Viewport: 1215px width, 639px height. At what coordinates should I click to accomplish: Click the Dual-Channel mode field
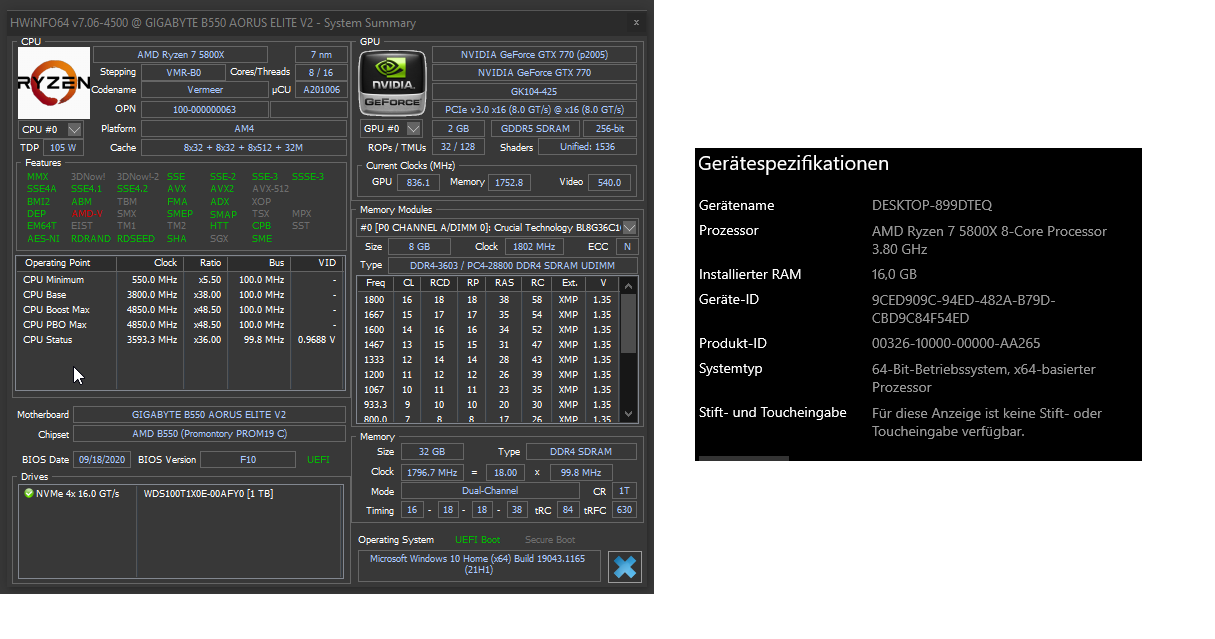[x=490, y=491]
